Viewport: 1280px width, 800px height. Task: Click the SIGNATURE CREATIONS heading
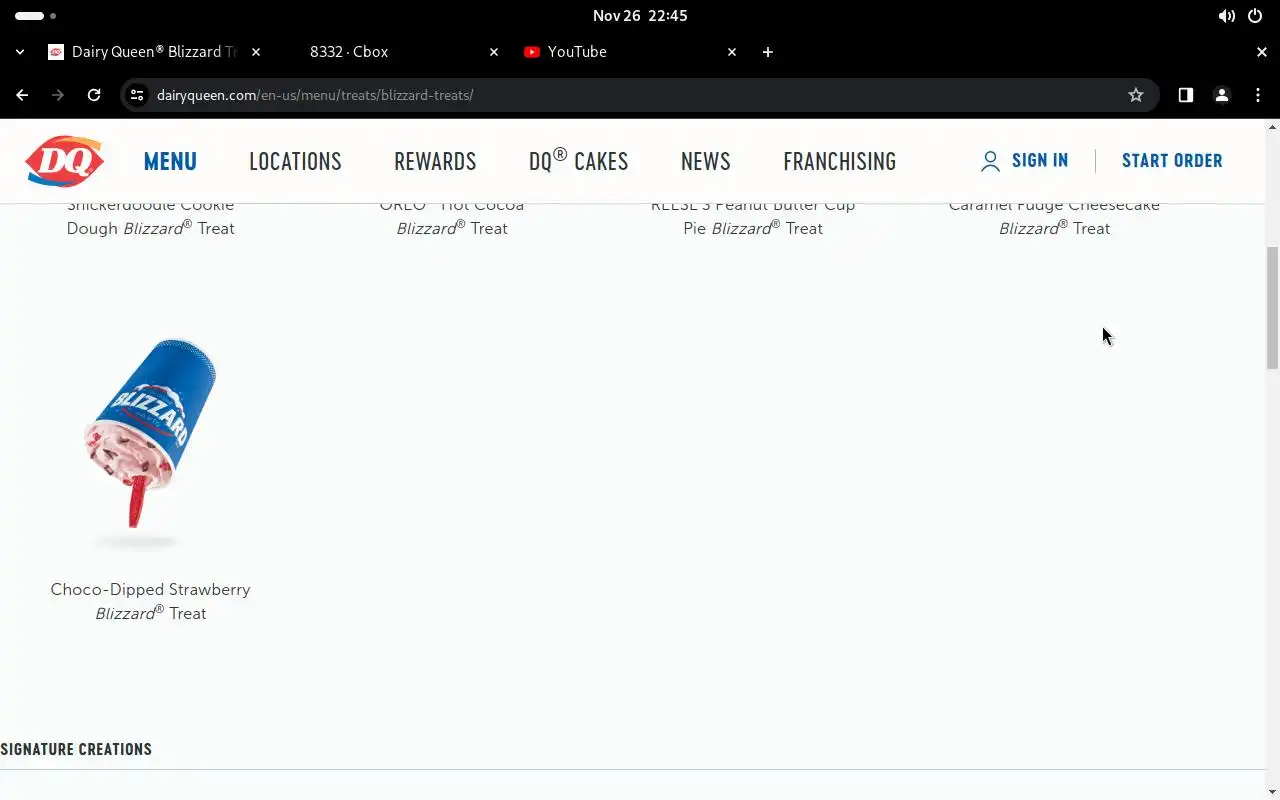point(76,749)
